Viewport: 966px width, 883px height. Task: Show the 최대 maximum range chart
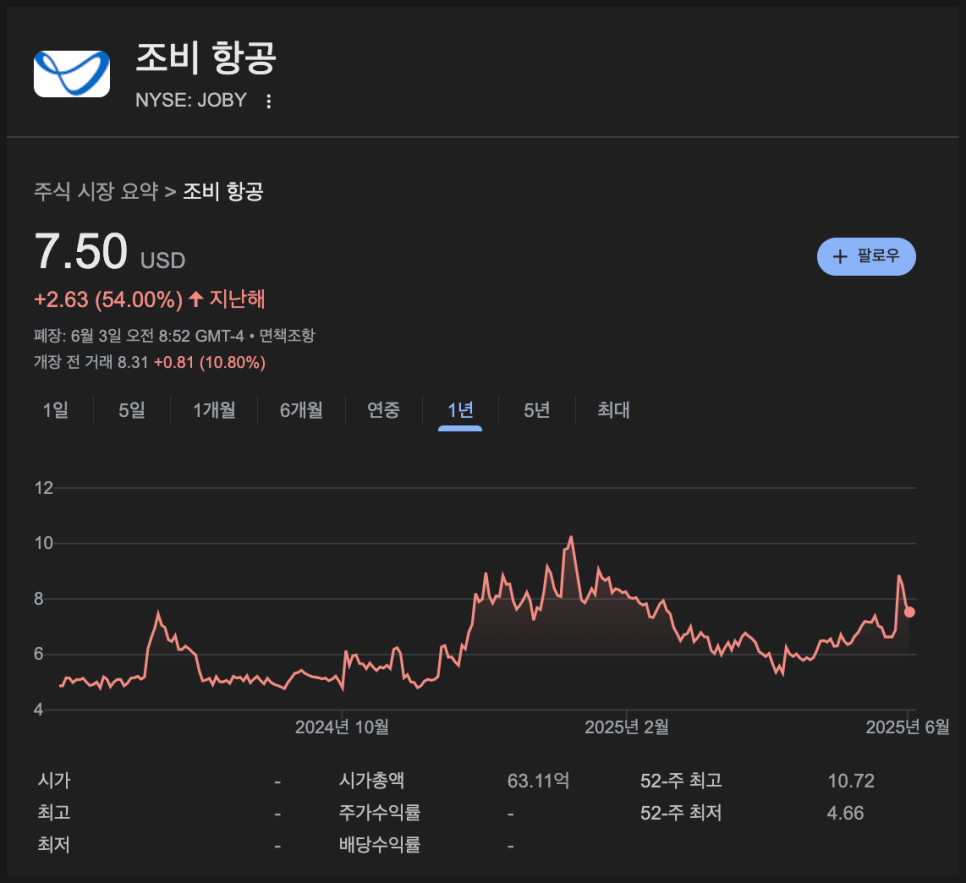614,410
